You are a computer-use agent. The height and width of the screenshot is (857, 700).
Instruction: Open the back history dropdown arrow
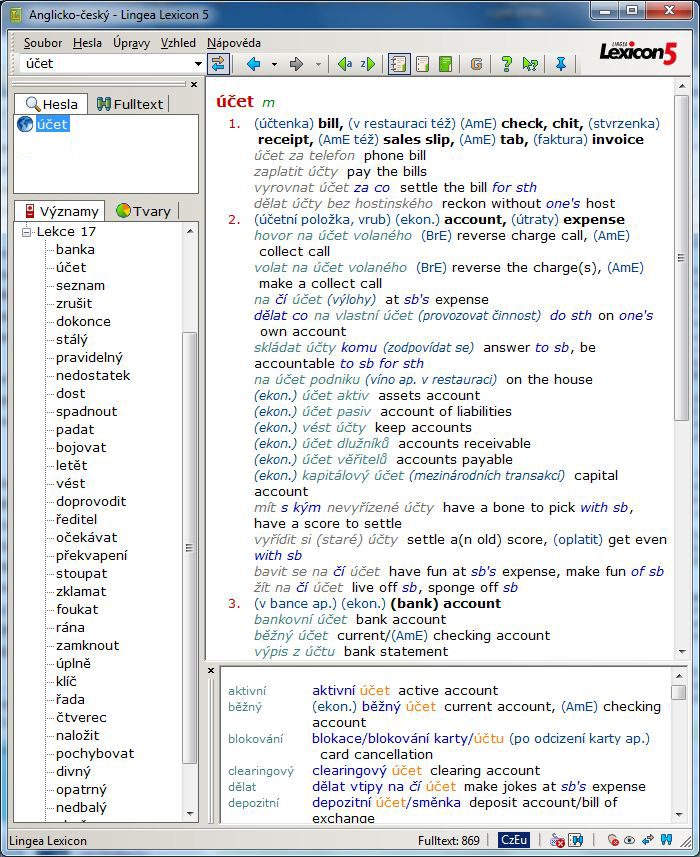coord(274,64)
